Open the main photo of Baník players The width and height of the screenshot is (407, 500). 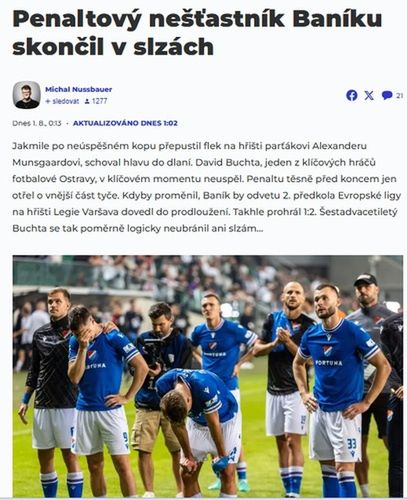point(208,376)
